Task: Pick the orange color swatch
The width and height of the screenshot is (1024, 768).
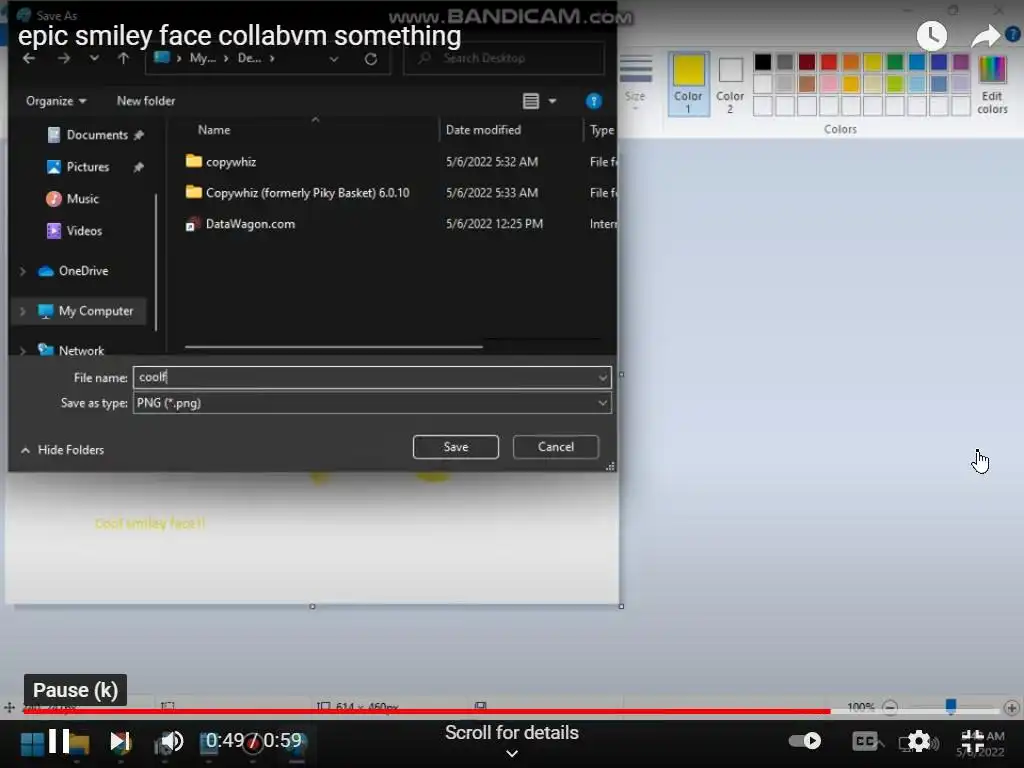Action: (851, 62)
